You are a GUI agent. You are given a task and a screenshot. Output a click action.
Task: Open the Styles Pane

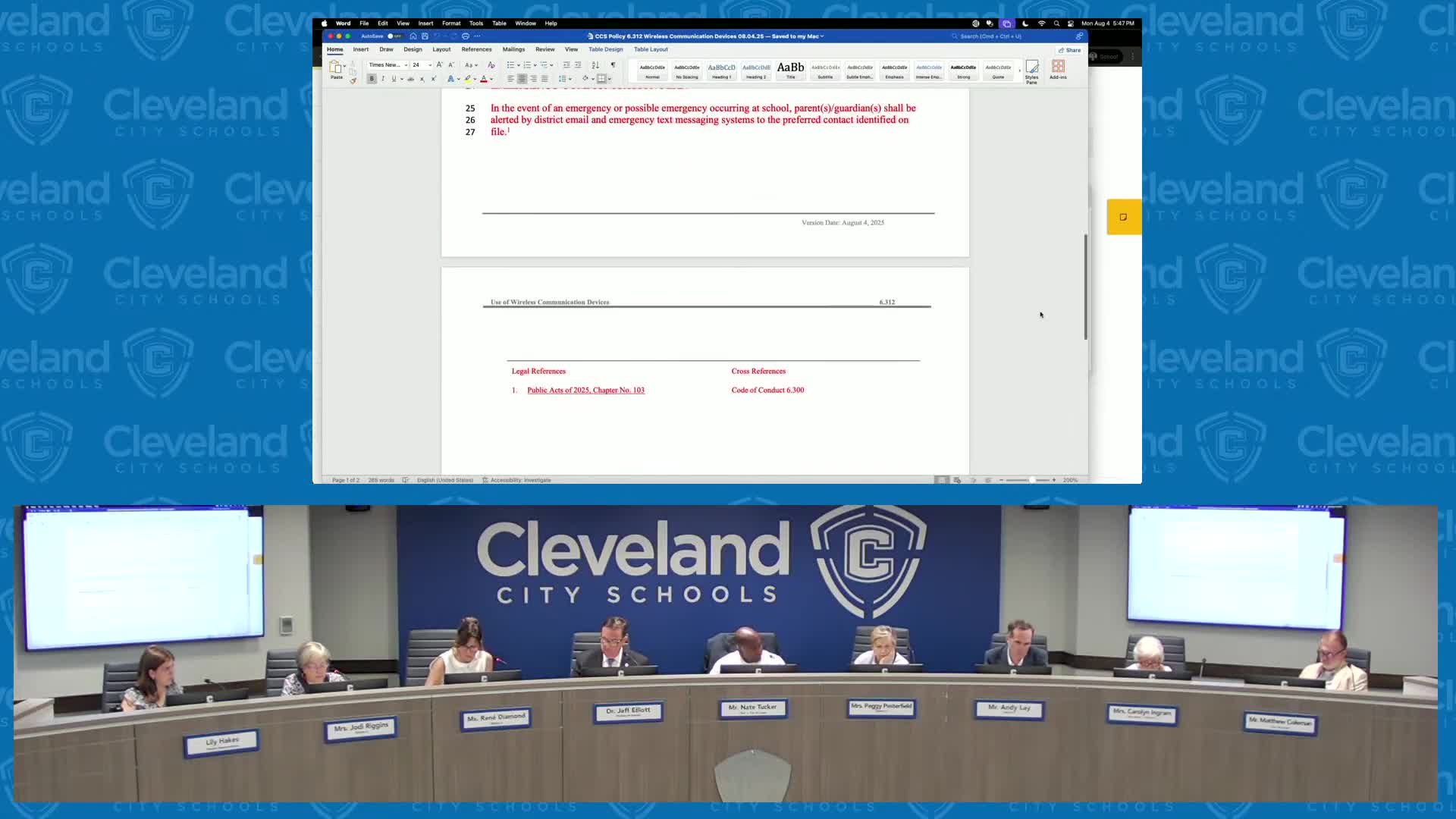point(1031,71)
